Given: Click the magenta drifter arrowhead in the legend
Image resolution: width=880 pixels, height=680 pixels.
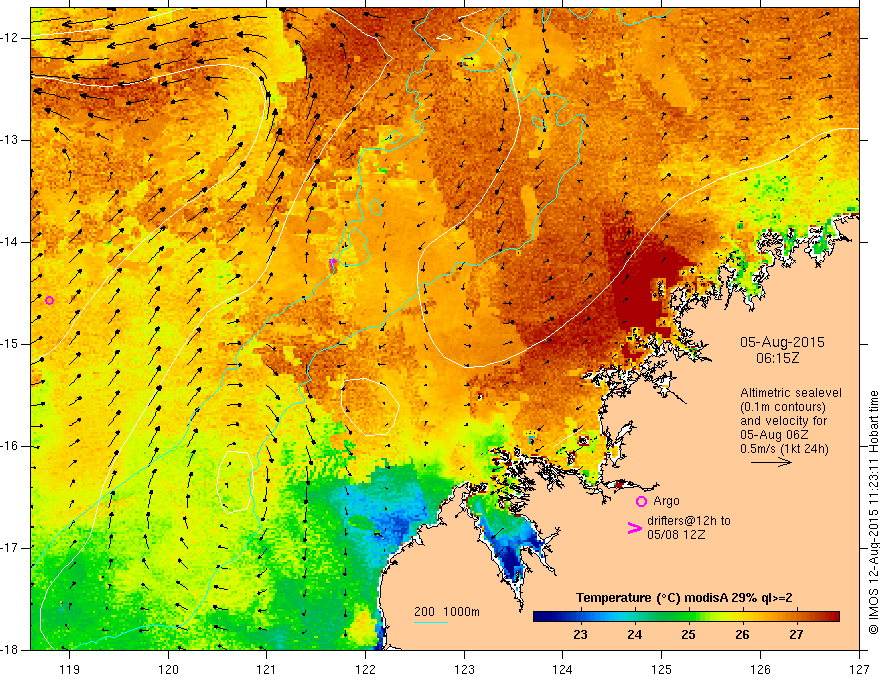Looking at the screenshot, I should pos(634,528).
